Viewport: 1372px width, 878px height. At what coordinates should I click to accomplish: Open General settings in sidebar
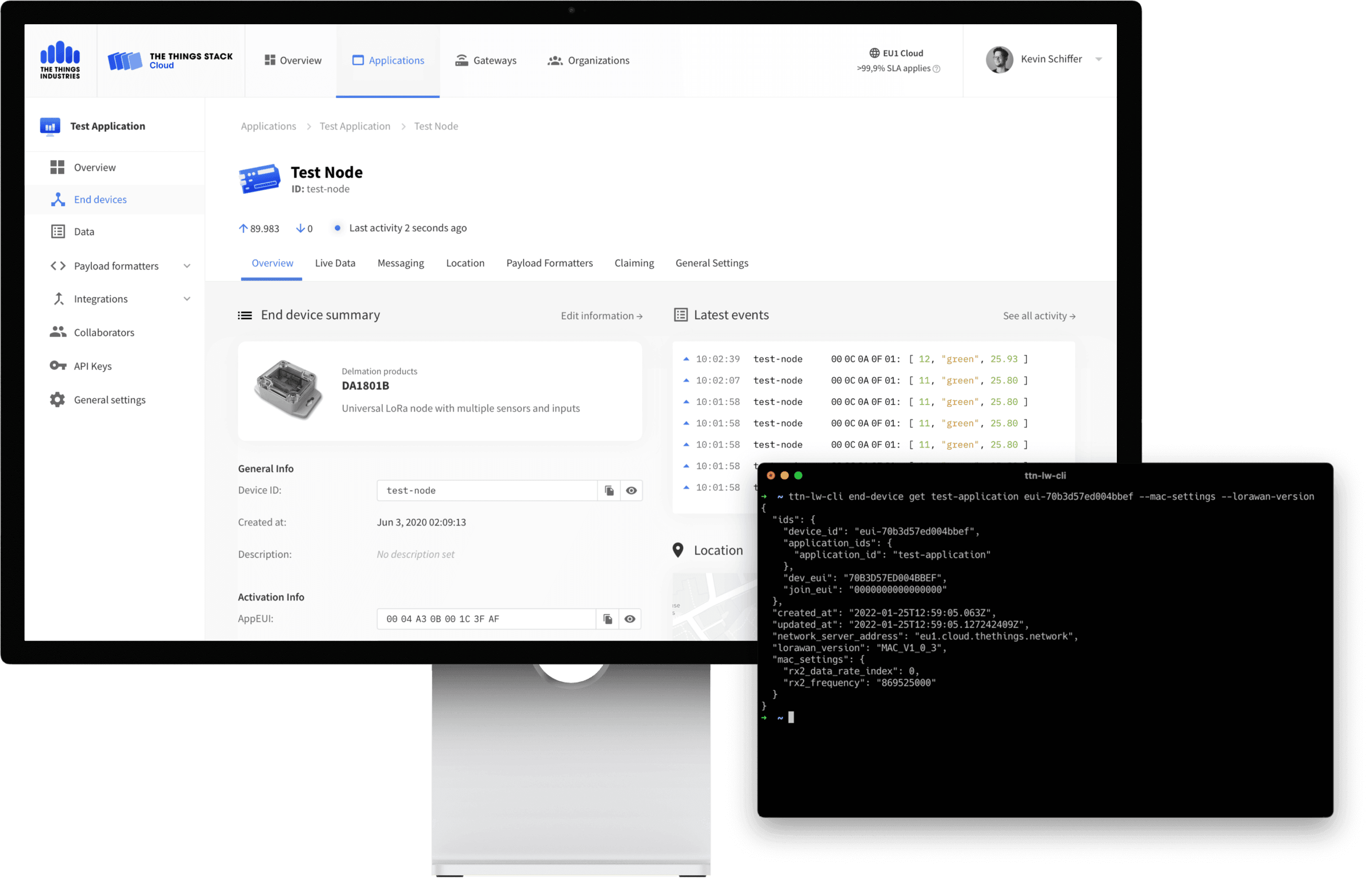[97, 400]
